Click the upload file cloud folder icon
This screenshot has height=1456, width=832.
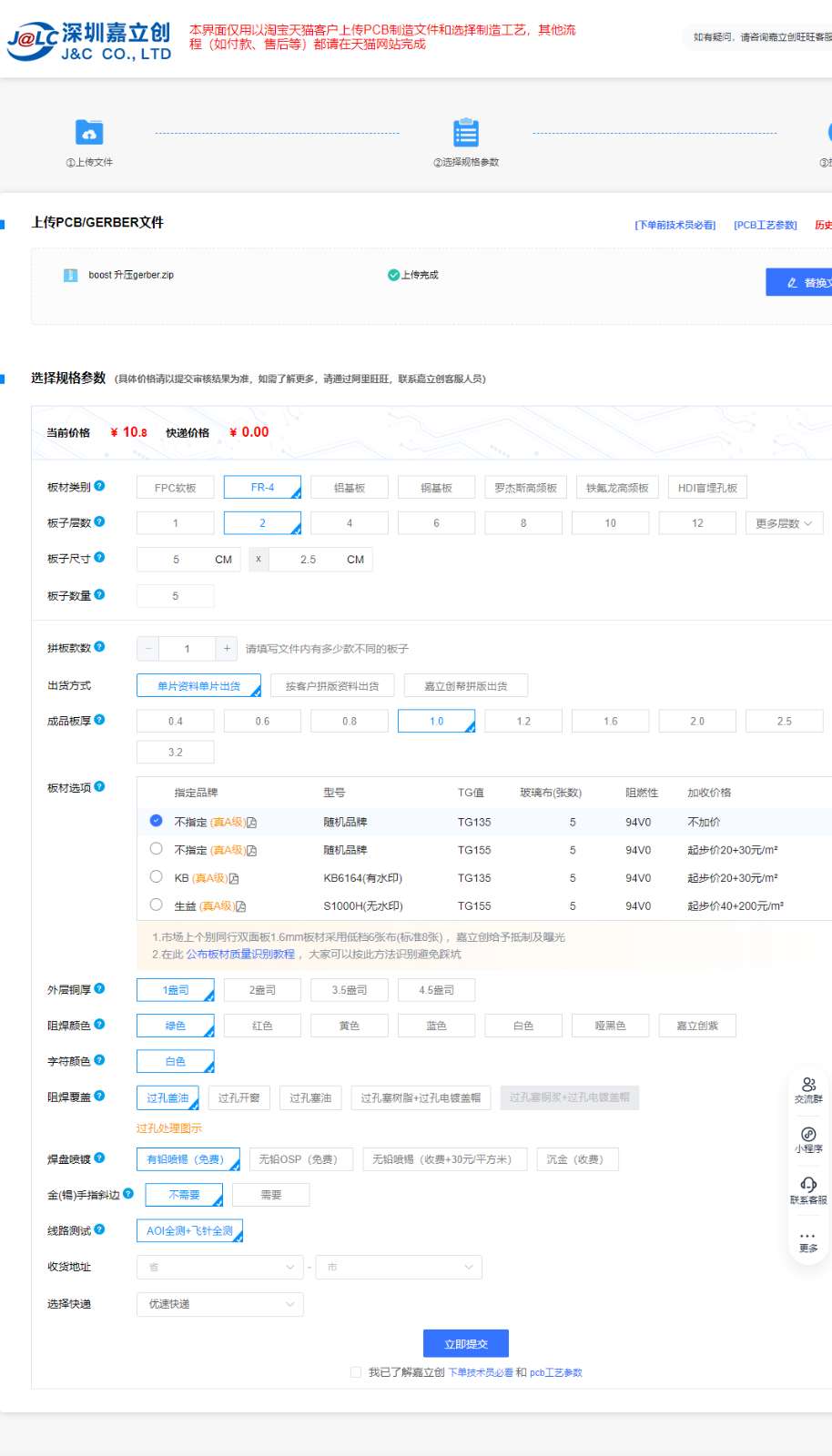point(89,132)
